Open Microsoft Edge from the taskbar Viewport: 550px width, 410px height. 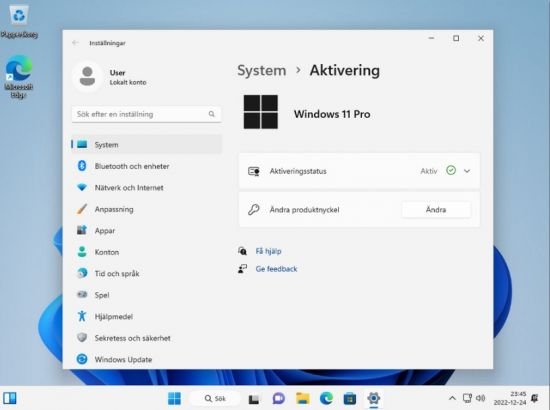326,398
